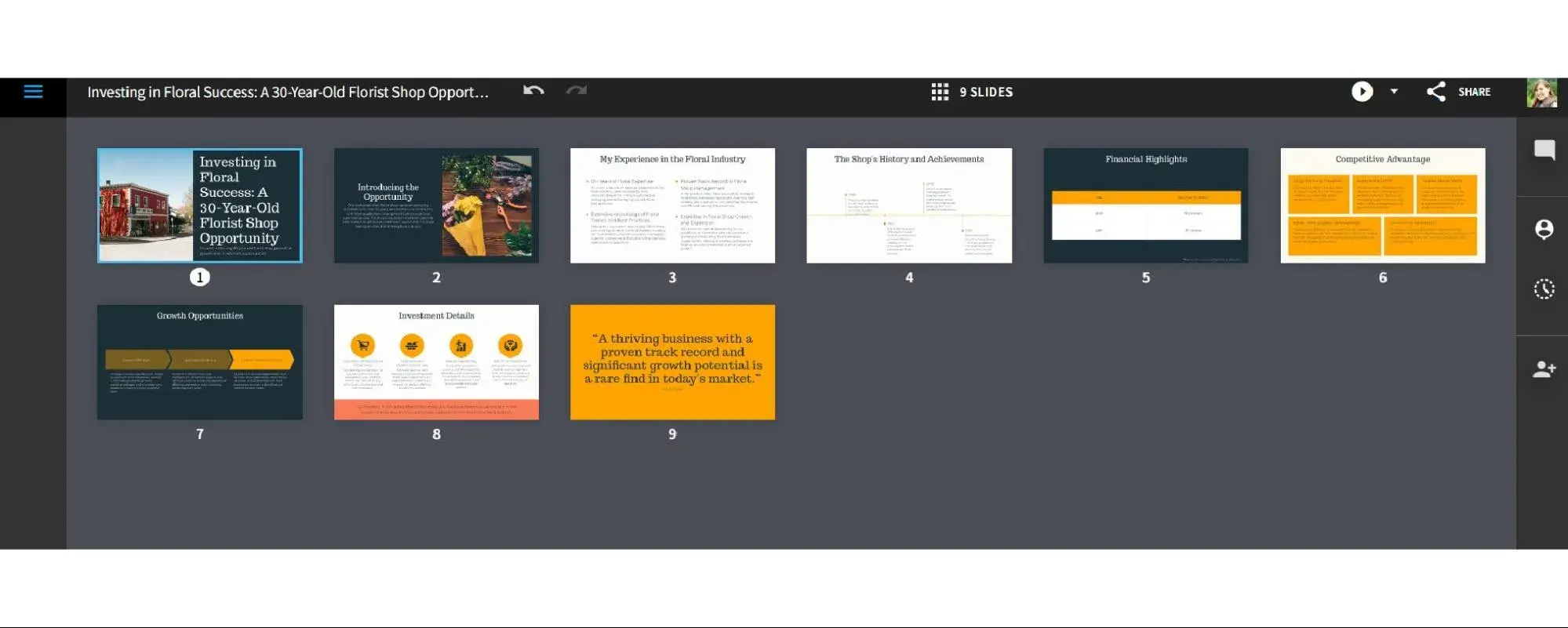This screenshot has height=628, width=1568.
Task: Expand the play options dropdown arrow
Action: coord(1394,92)
